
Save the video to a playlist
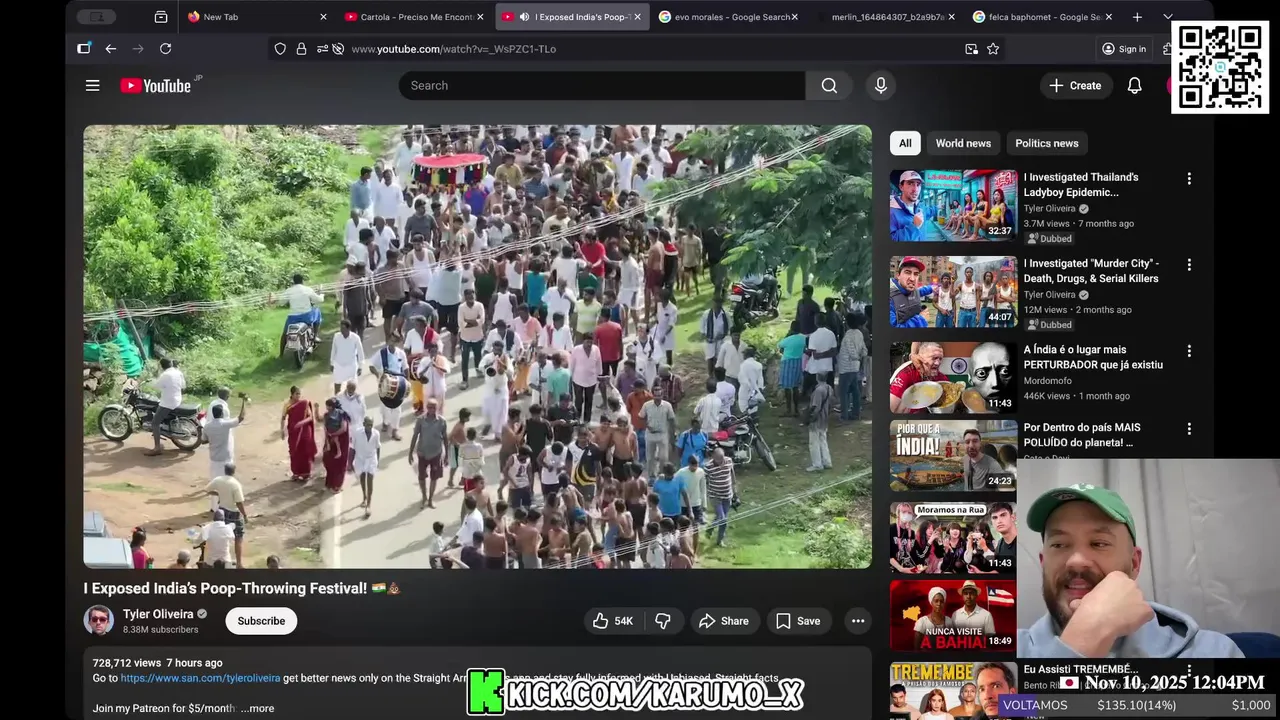798,621
